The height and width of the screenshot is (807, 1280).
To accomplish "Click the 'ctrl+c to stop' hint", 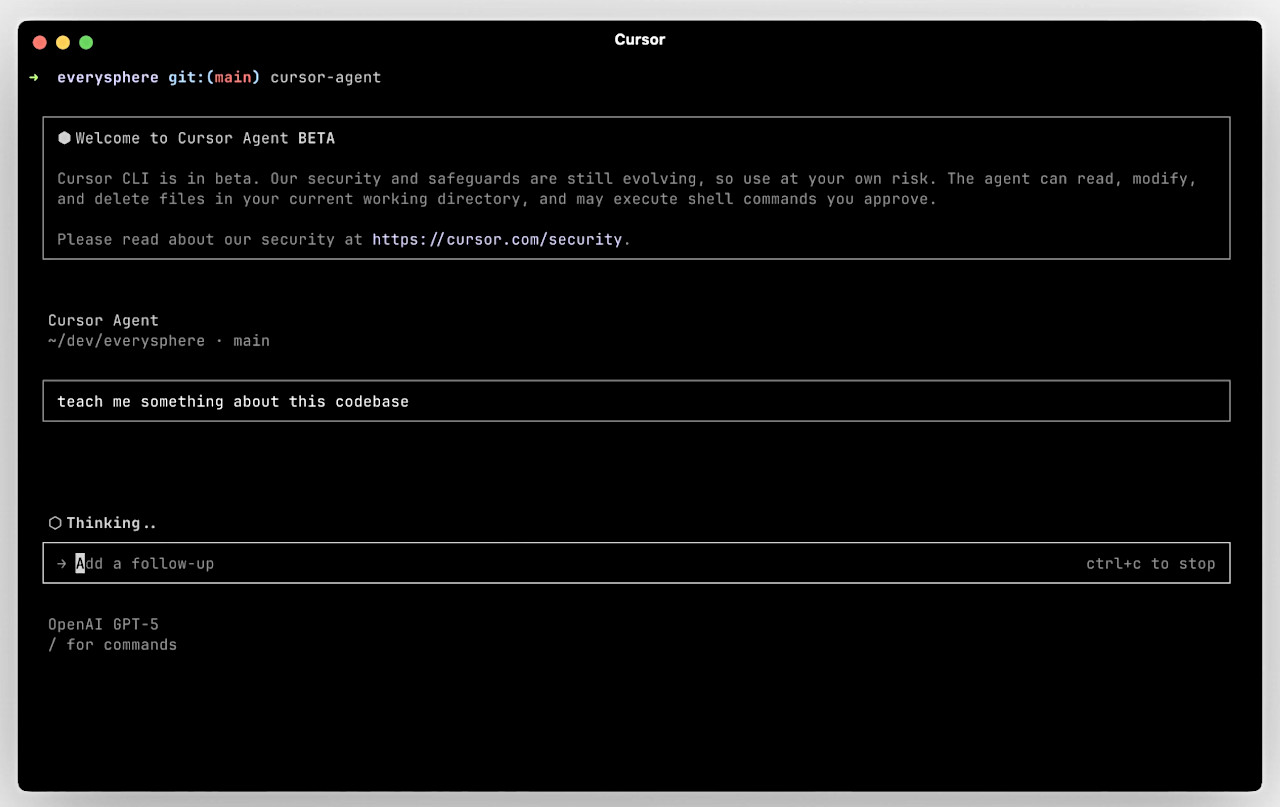I will (x=1150, y=564).
